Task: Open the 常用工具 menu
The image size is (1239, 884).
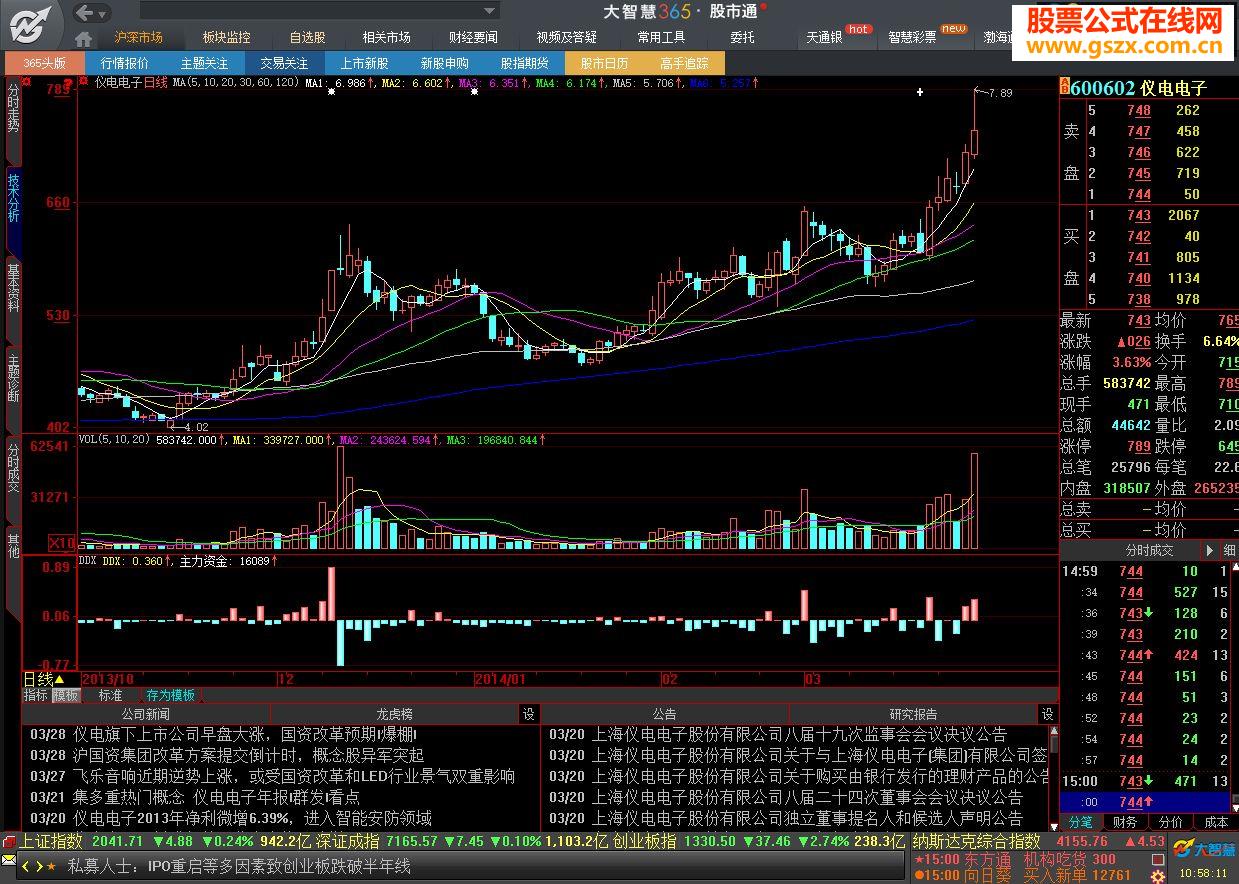Action: point(661,37)
